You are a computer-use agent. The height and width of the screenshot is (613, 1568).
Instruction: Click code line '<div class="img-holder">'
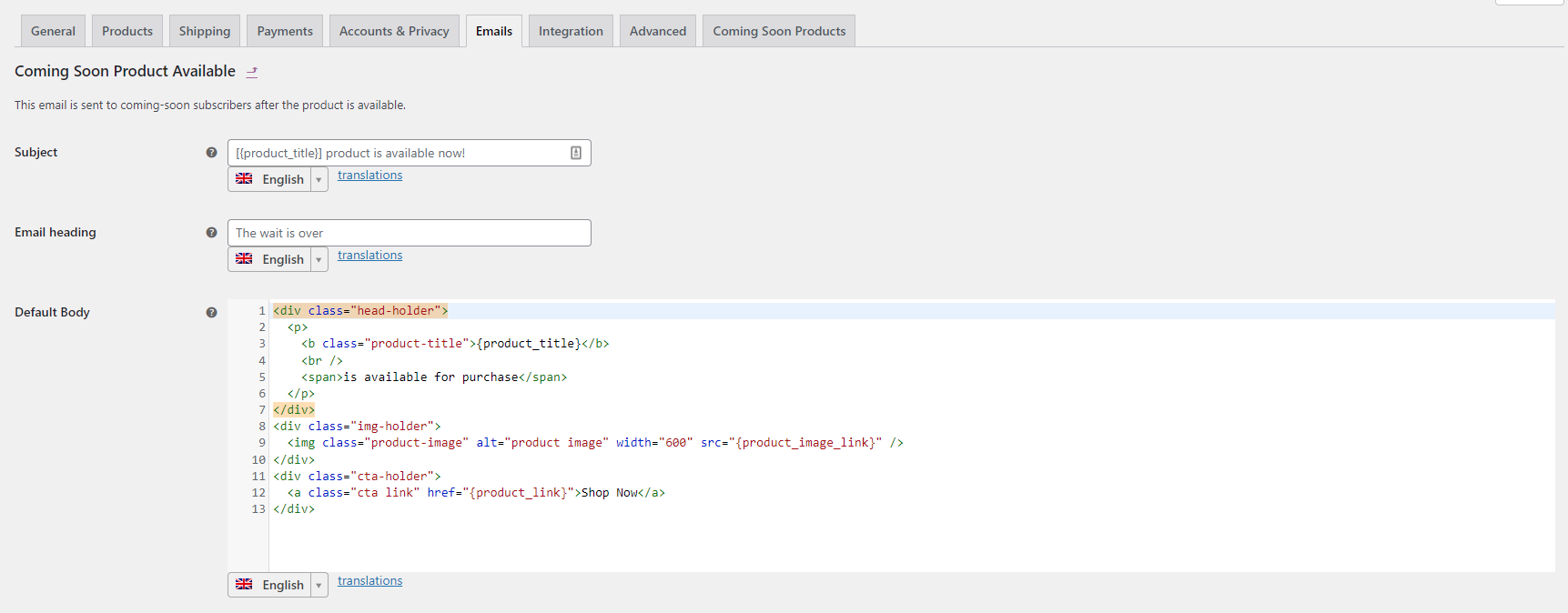tap(357, 427)
